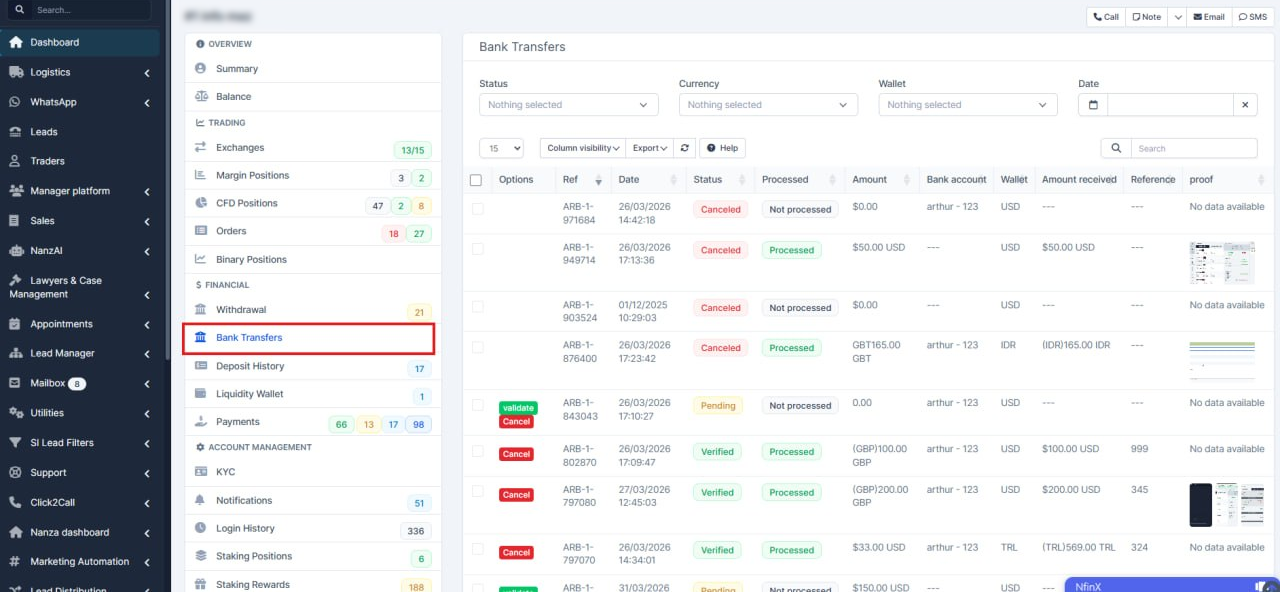Open WhatsApp icon in left sidebar
The width and height of the screenshot is (1280, 592).
click(x=15, y=102)
